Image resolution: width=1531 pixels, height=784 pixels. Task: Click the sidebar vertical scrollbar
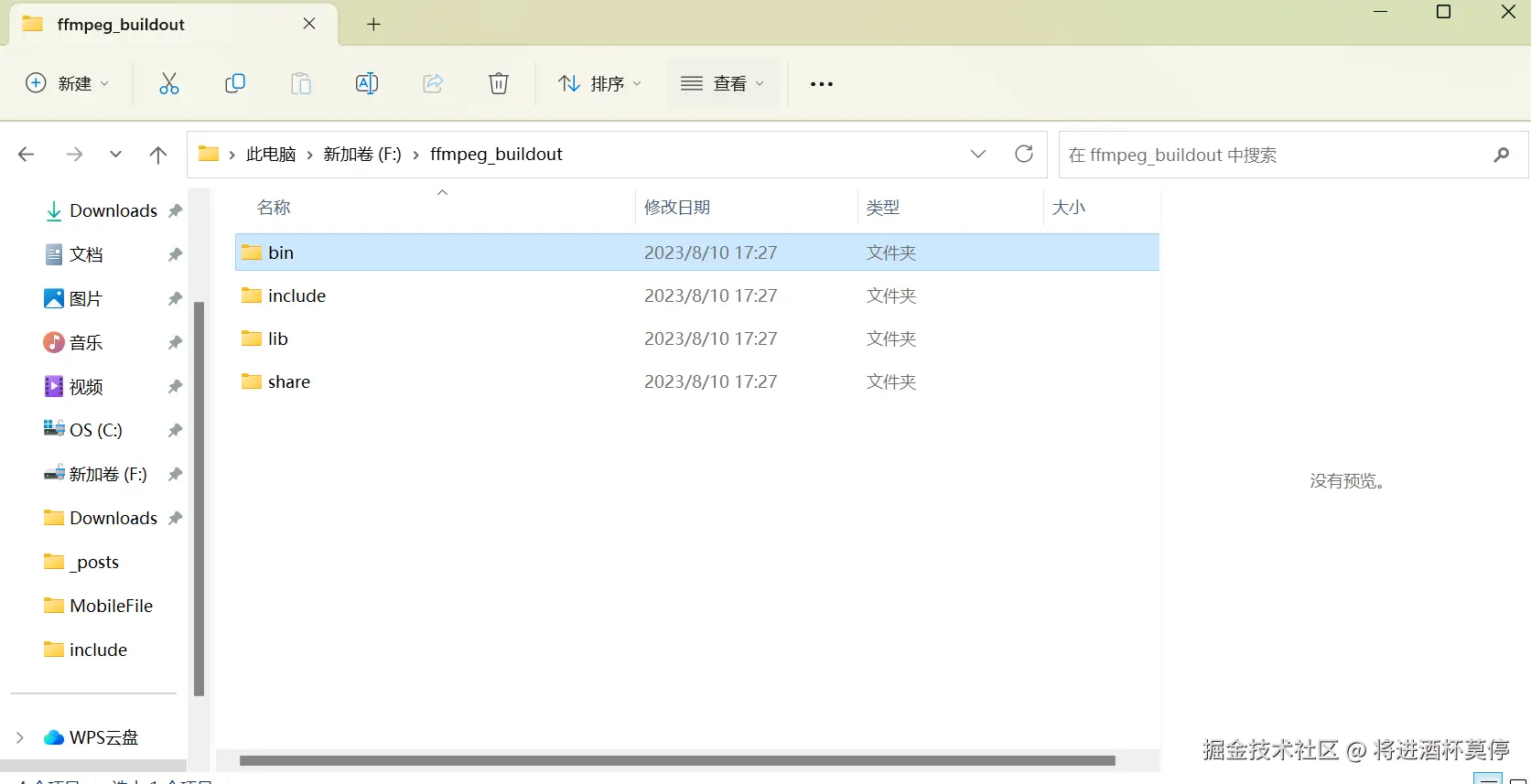click(x=199, y=499)
